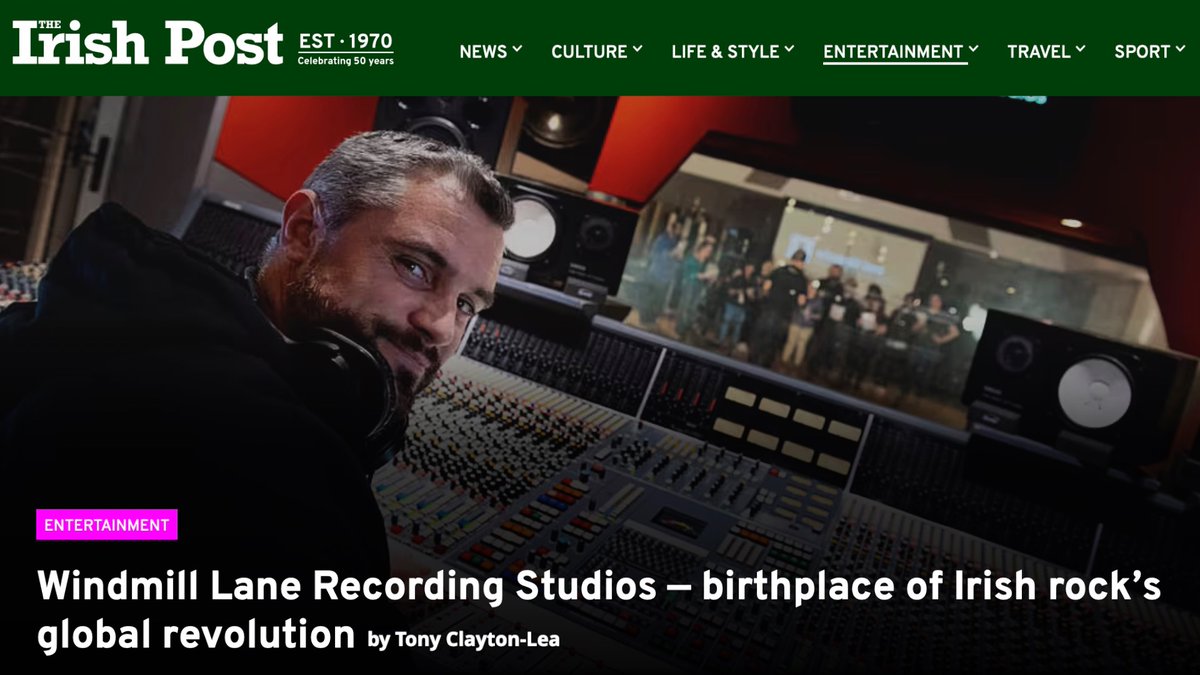The height and width of the screenshot is (675, 1200).
Task: Click the EST 1970 Celebrating 50 years badge
Action: pos(346,49)
